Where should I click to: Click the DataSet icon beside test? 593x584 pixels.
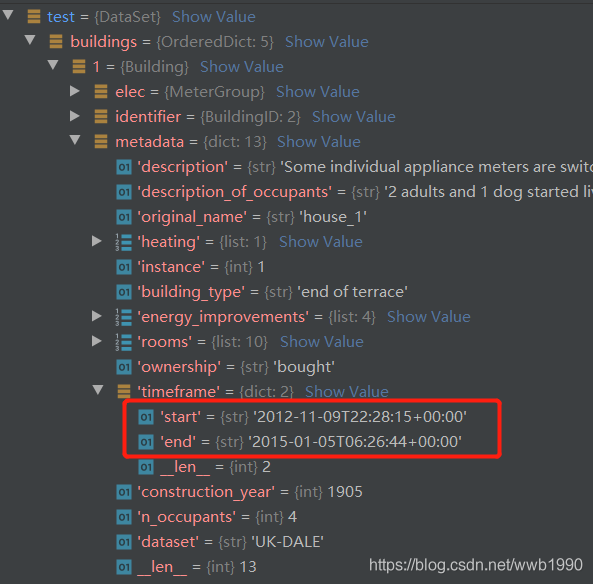point(34,17)
